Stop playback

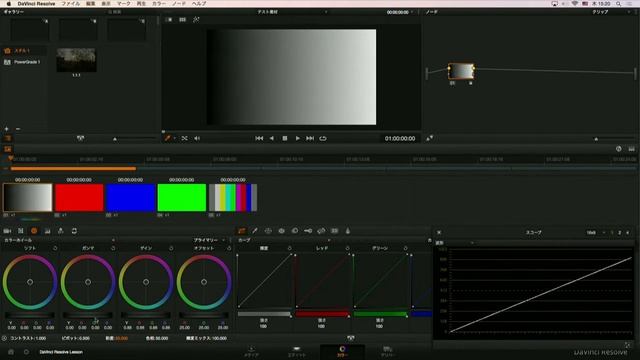coord(285,138)
